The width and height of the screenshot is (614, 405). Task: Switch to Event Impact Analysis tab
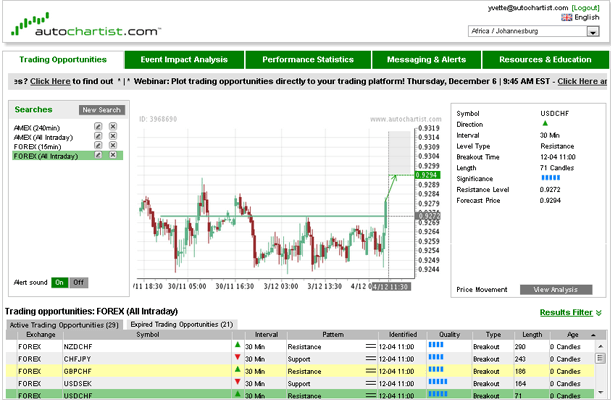(x=184, y=60)
